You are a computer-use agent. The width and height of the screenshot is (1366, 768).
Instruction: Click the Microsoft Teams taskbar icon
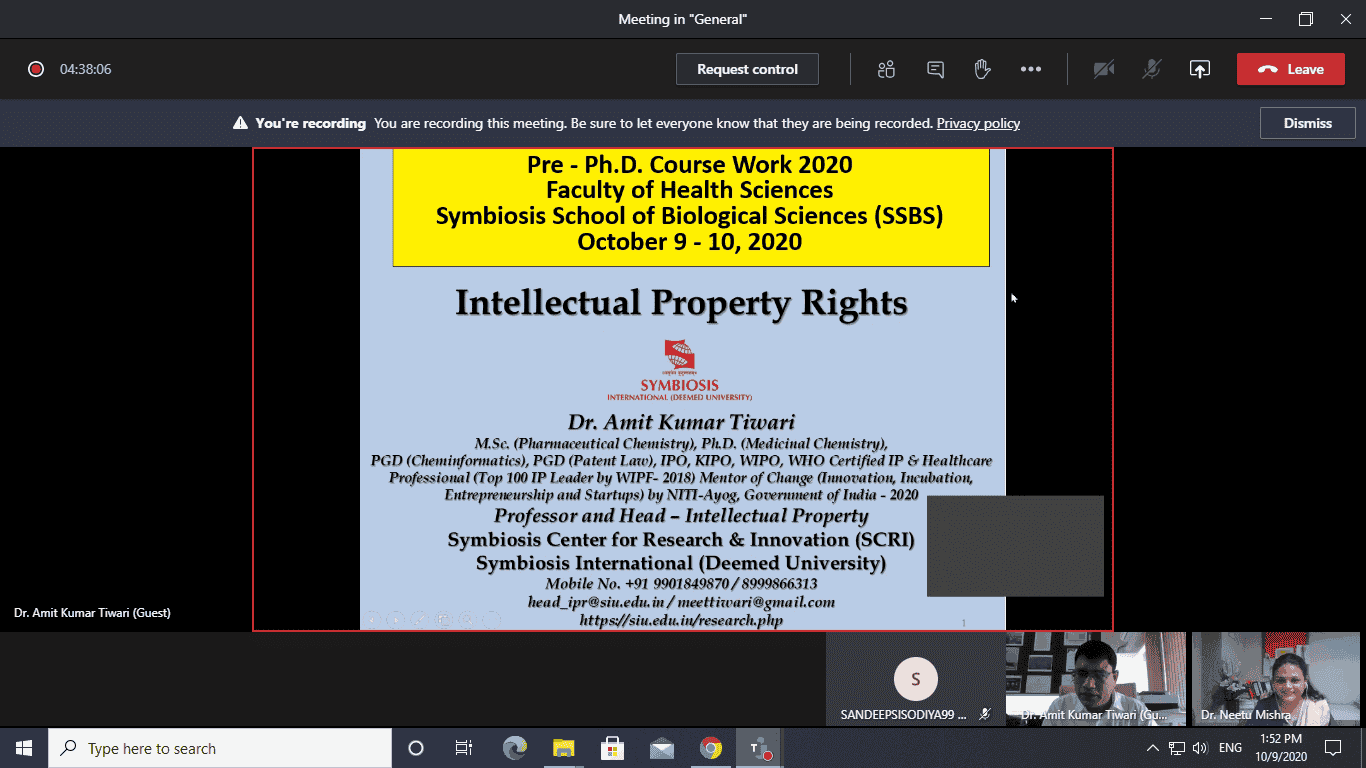[759, 748]
